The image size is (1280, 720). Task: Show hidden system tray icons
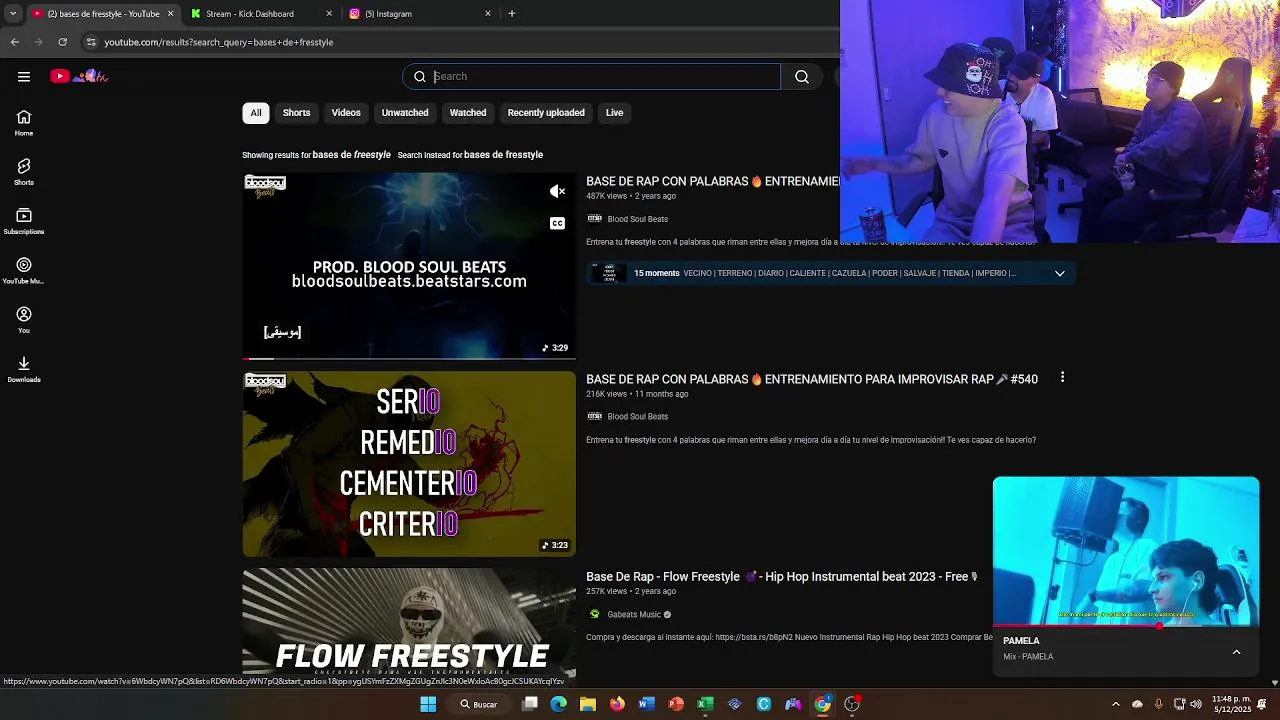[x=1116, y=704]
